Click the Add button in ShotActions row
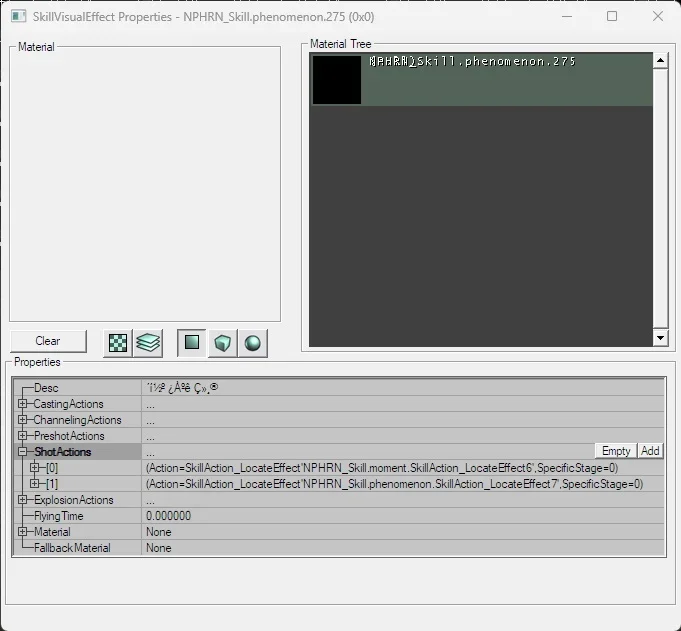681x631 pixels. click(x=650, y=451)
